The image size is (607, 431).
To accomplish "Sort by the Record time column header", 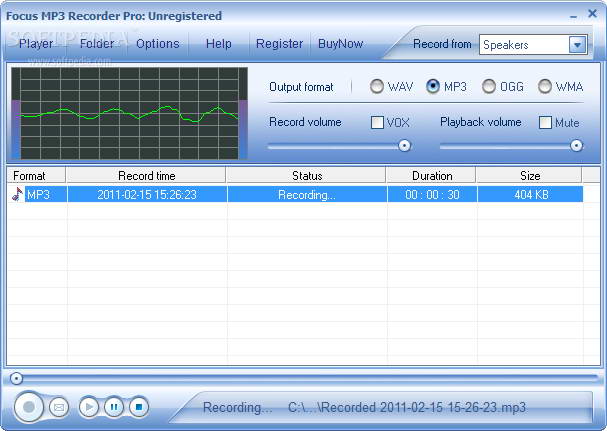I will pyautogui.click(x=146, y=175).
